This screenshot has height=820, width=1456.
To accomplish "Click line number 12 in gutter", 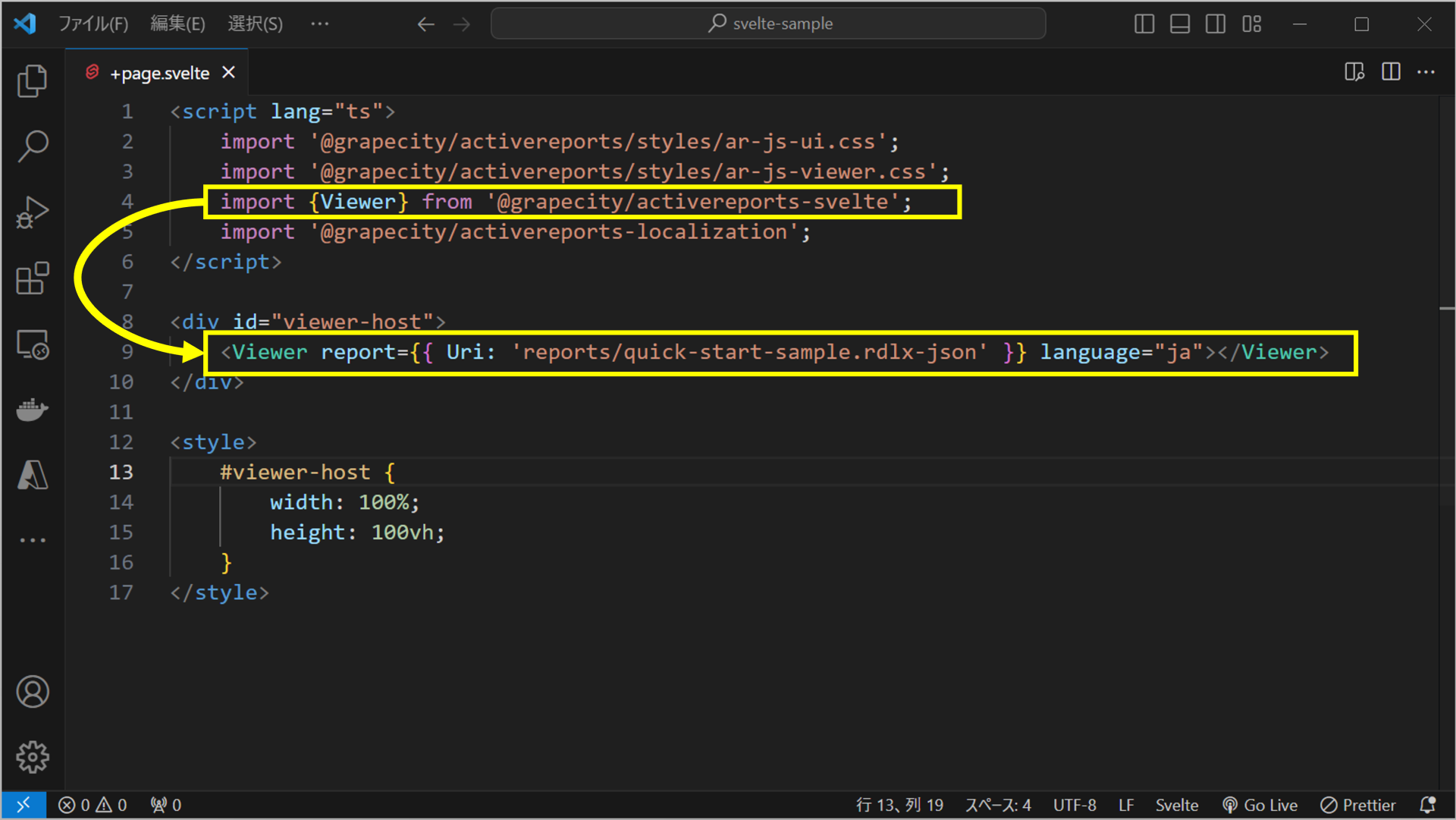I will 121,442.
